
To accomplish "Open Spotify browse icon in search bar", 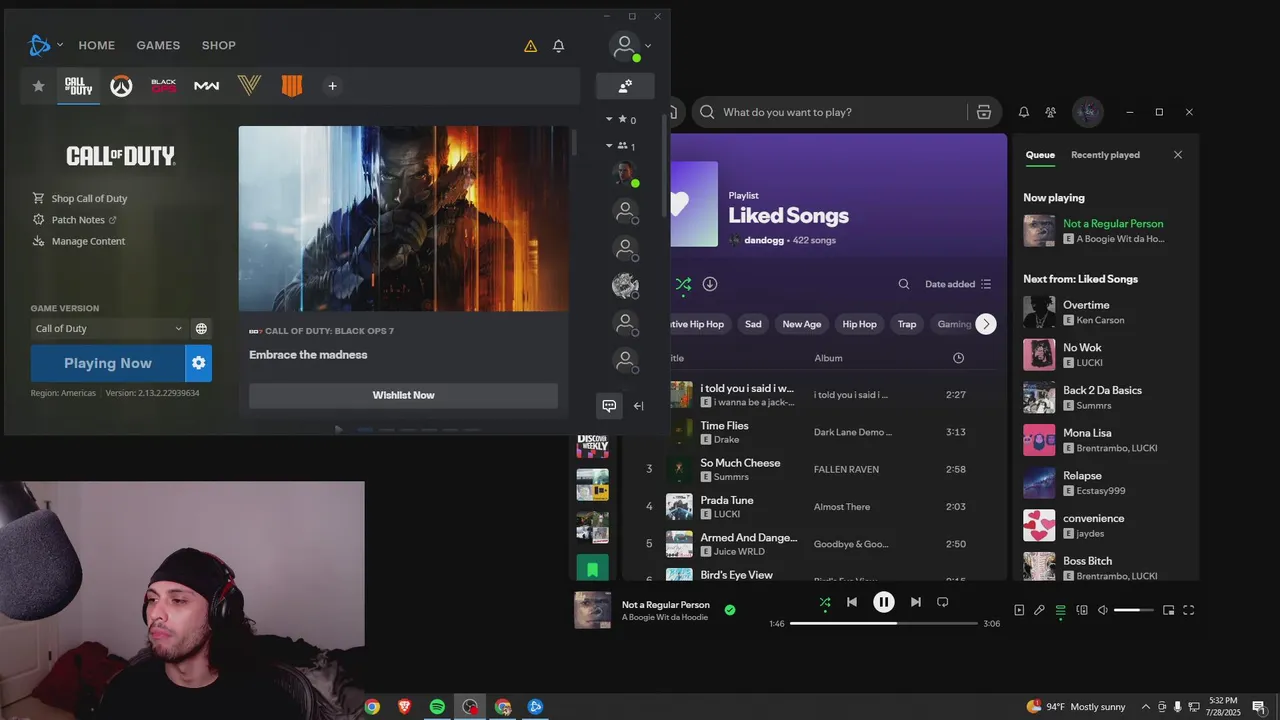I will [984, 112].
